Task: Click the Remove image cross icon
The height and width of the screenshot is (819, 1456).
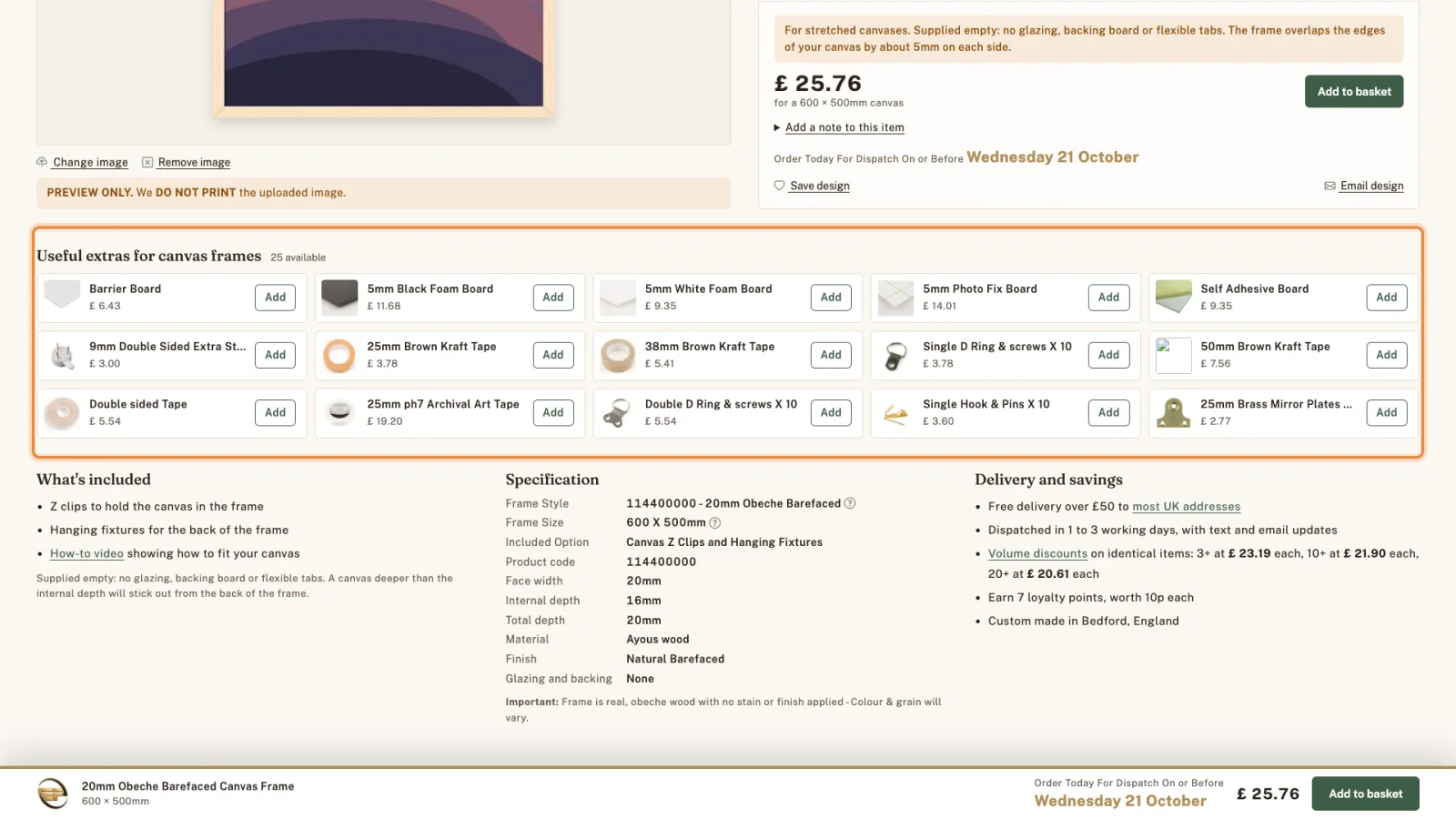Action: point(147,162)
